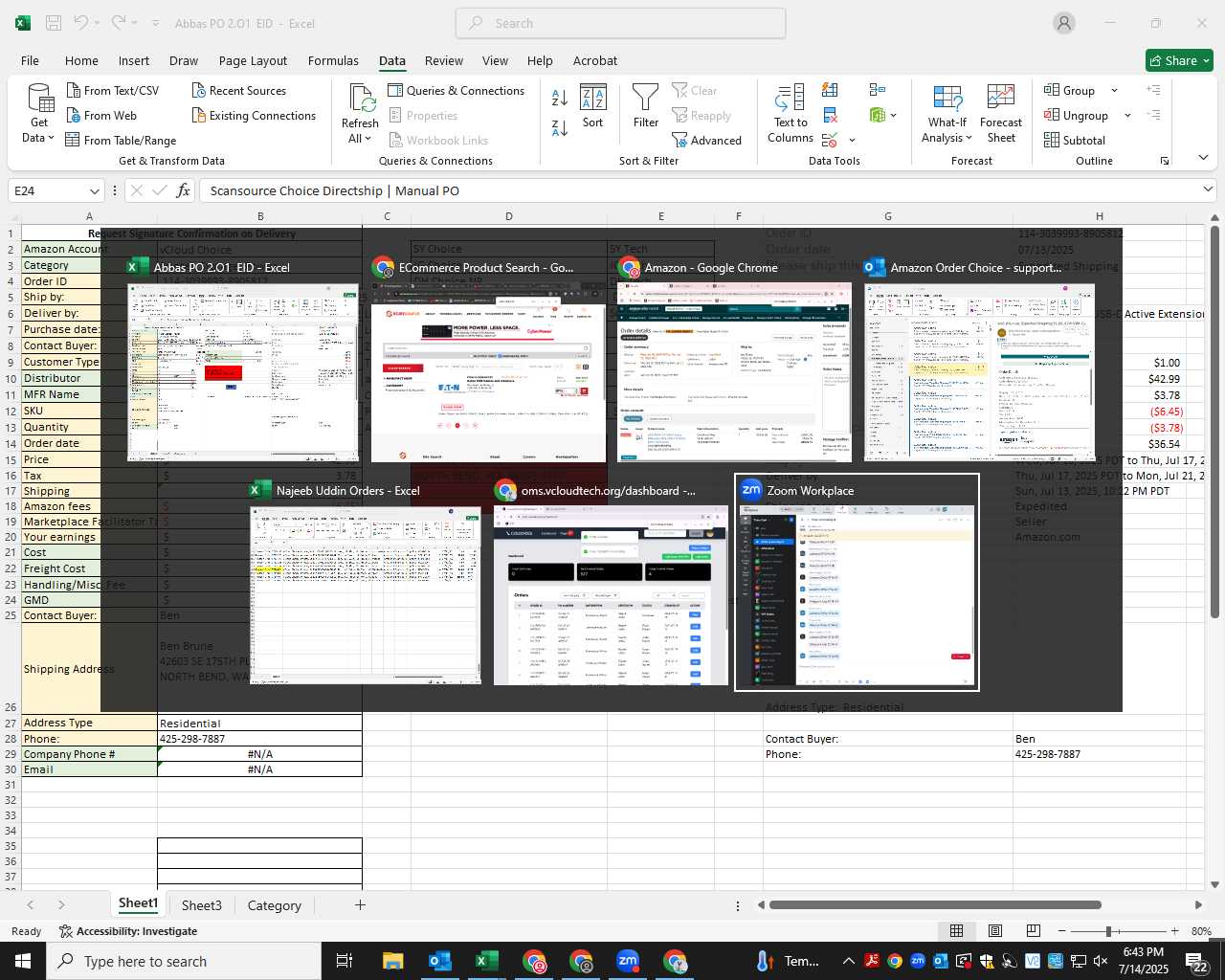Screen dimensions: 1225x980
Task: Collapse the ribbon with the chevron
Action: (1203, 157)
